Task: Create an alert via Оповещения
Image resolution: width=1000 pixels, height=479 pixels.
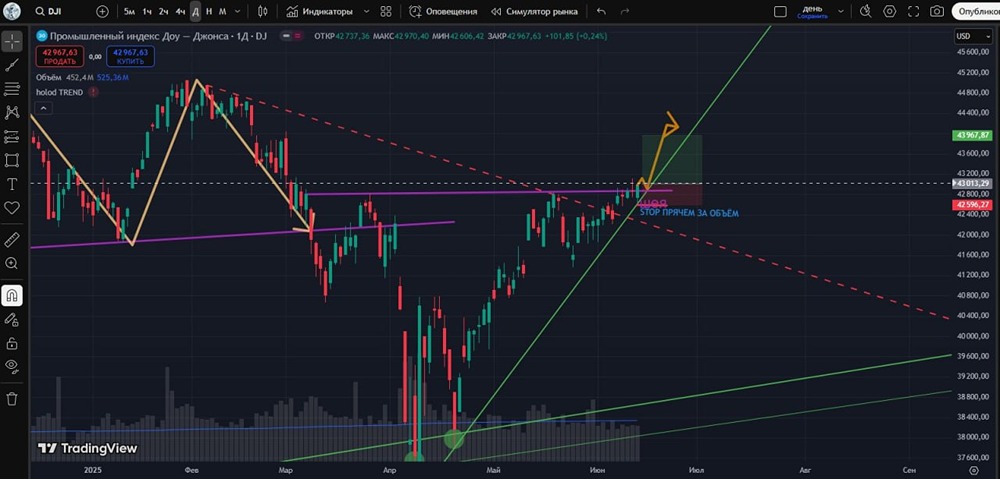Action: [443, 11]
